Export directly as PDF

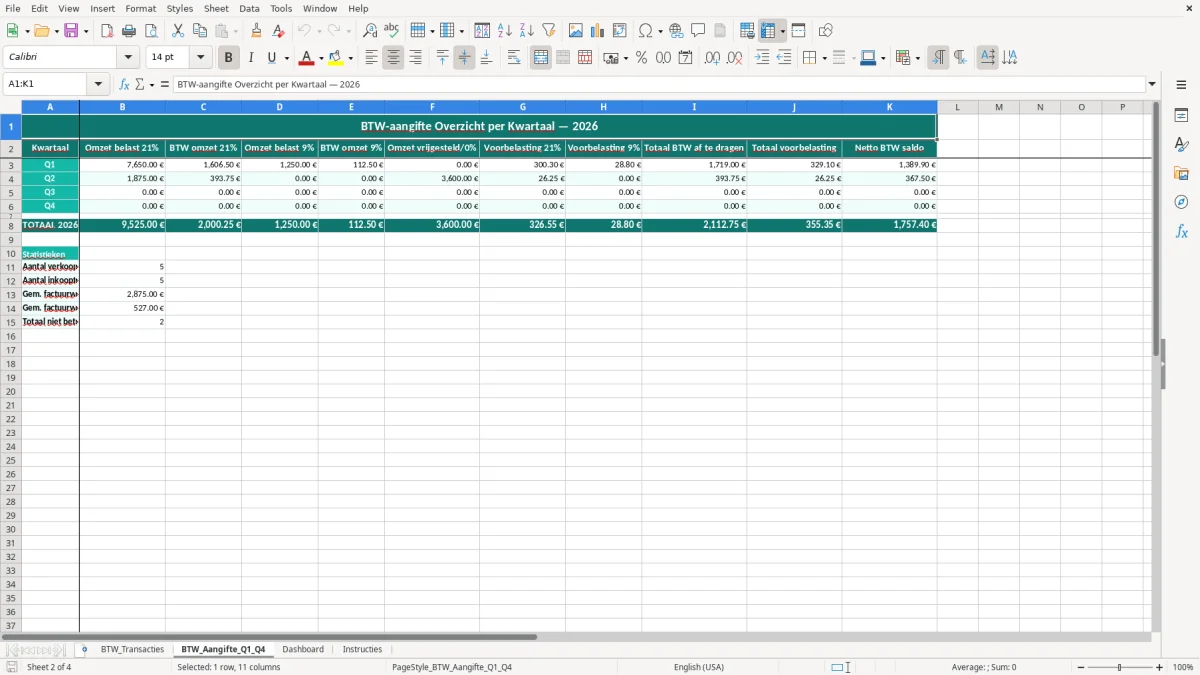point(107,31)
